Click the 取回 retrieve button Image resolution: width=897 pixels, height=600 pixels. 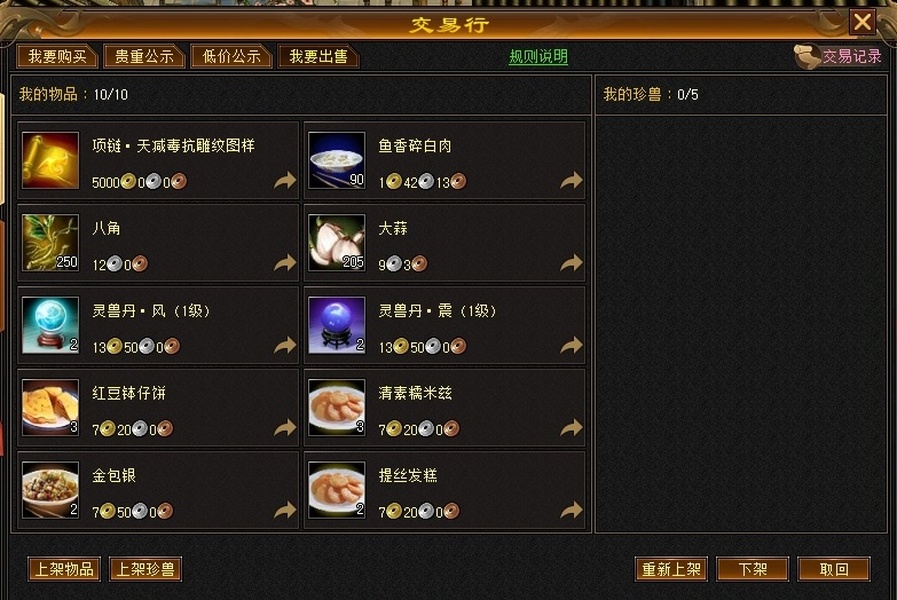pyautogui.click(x=834, y=569)
